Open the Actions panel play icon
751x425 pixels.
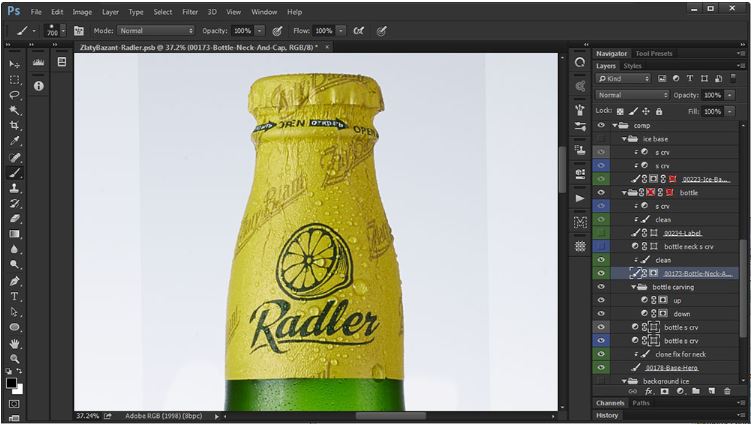(x=580, y=198)
